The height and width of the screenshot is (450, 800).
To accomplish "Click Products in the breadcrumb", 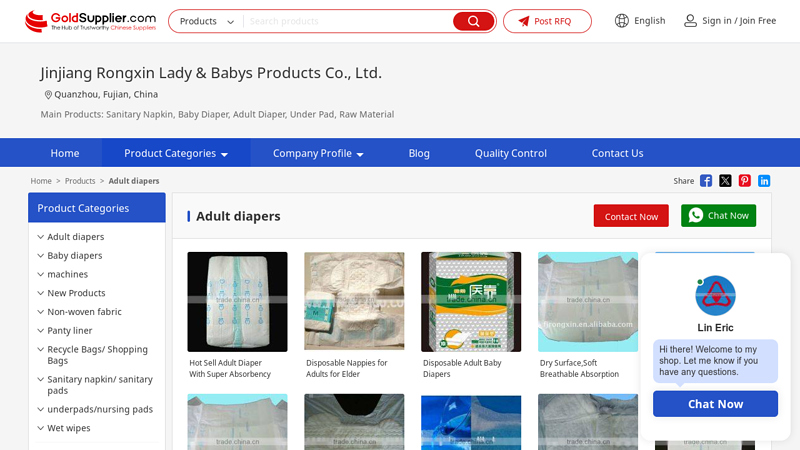I will pos(80,181).
